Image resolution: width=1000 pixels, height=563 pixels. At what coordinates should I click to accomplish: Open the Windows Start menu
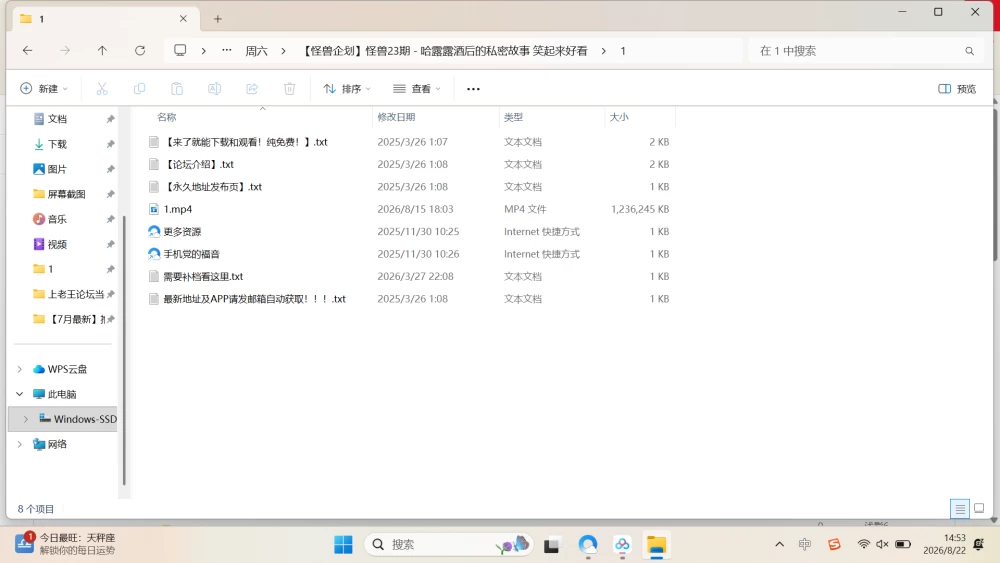[343, 545]
